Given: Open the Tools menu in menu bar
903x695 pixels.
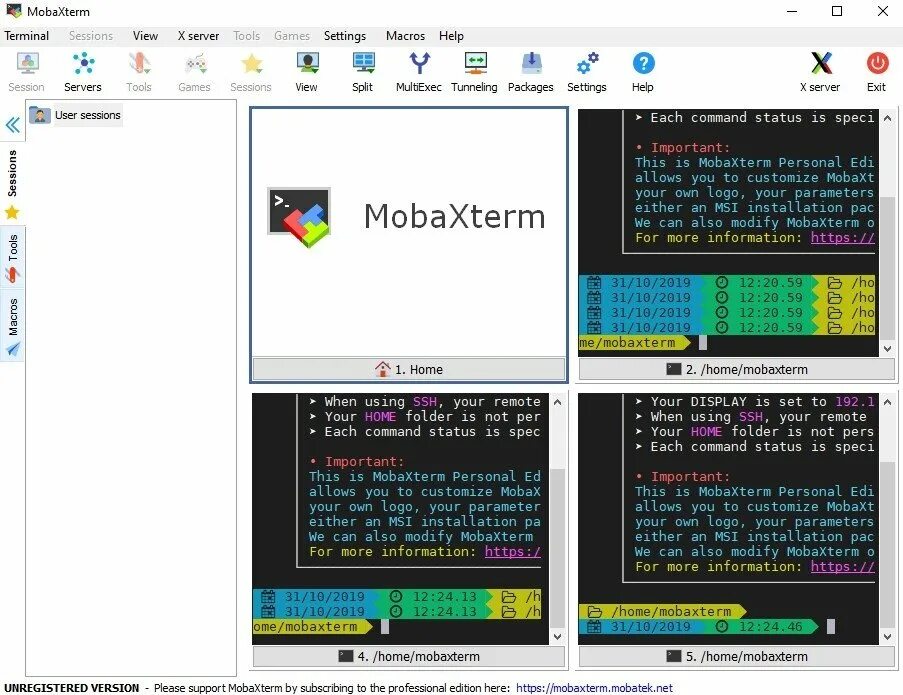Looking at the screenshot, I should pyautogui.click(x=246, y=36).
